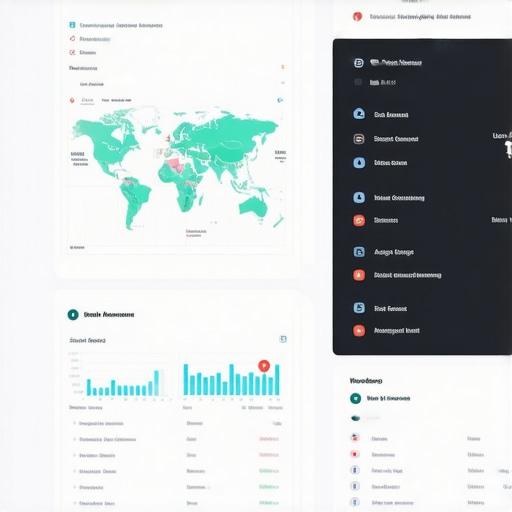Expand the first list row under the bar chart
Image resolution: width=512 pixels, height=512 pixels.
coord(75,423)
